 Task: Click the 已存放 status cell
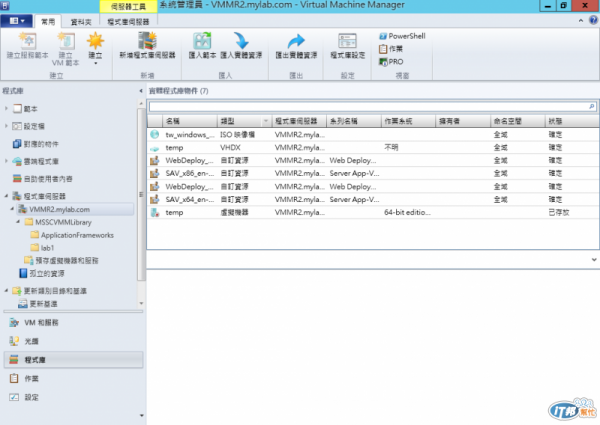coord(559,212)
